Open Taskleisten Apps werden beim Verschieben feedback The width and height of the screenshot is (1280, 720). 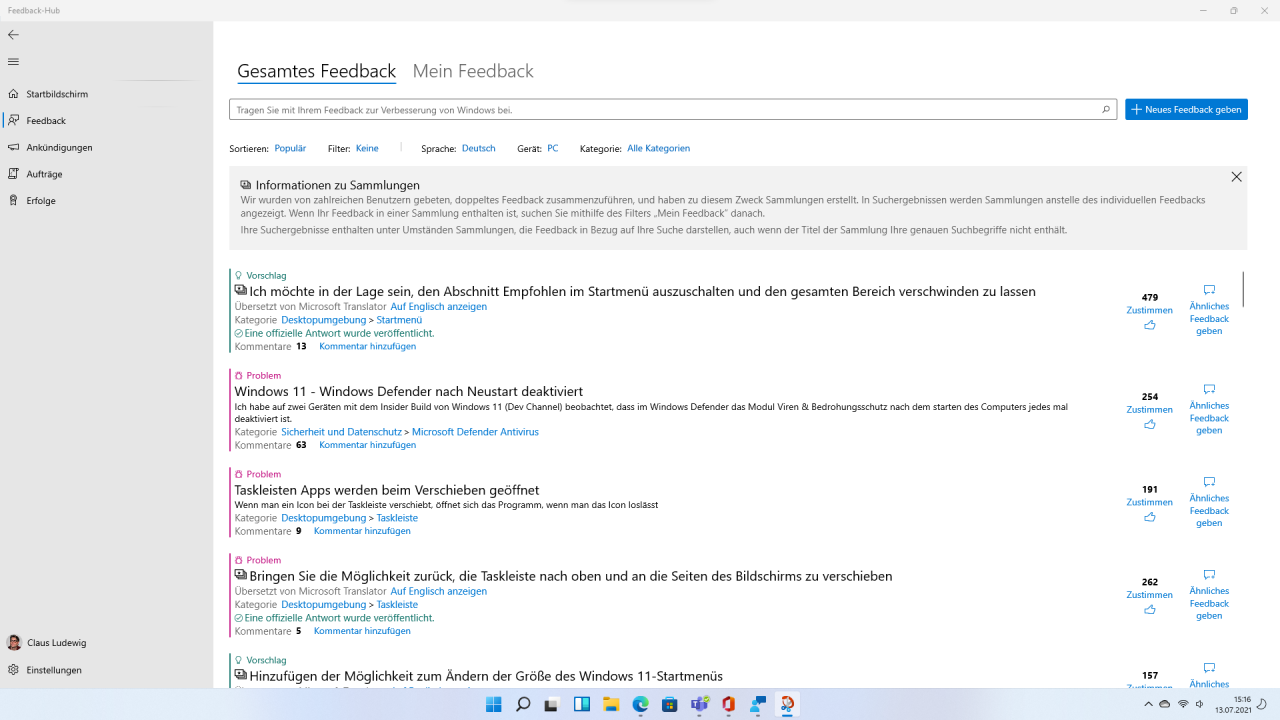[386, 490]
